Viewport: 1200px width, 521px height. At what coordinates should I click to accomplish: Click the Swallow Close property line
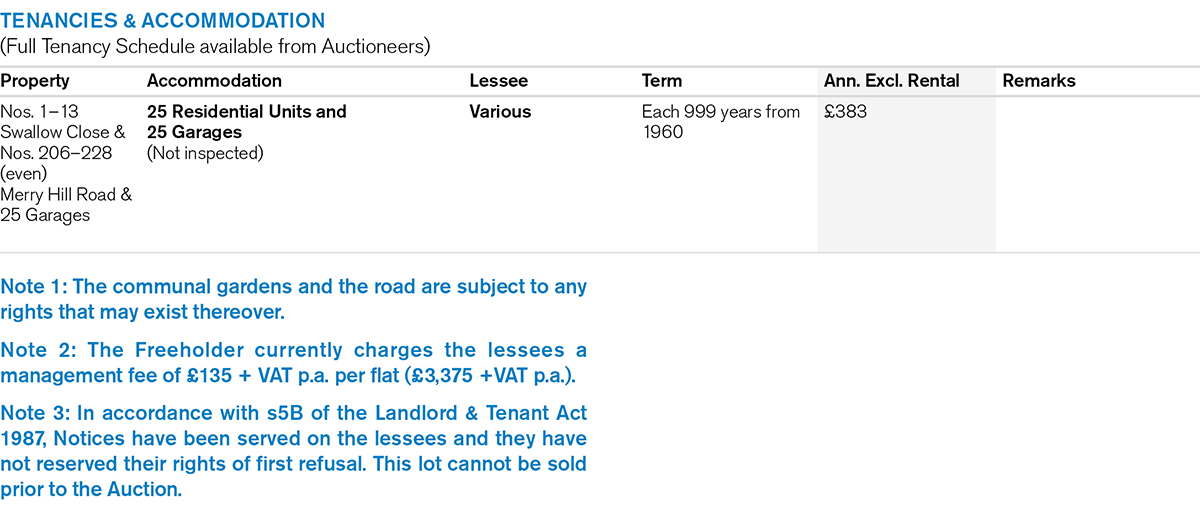click(x=62, y=132)
